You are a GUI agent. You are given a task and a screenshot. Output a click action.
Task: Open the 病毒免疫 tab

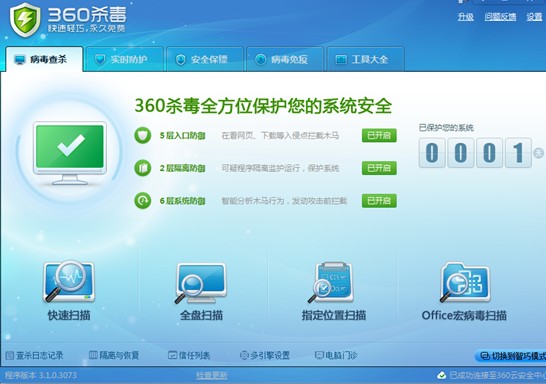(x=285, y=59)
